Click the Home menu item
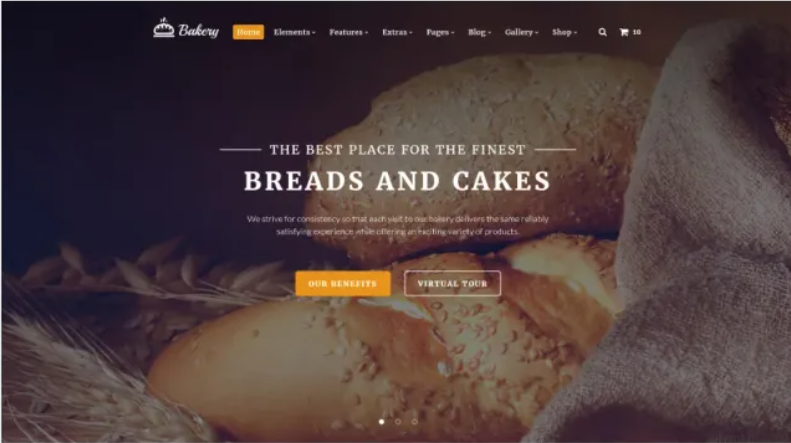 (248, 32)
